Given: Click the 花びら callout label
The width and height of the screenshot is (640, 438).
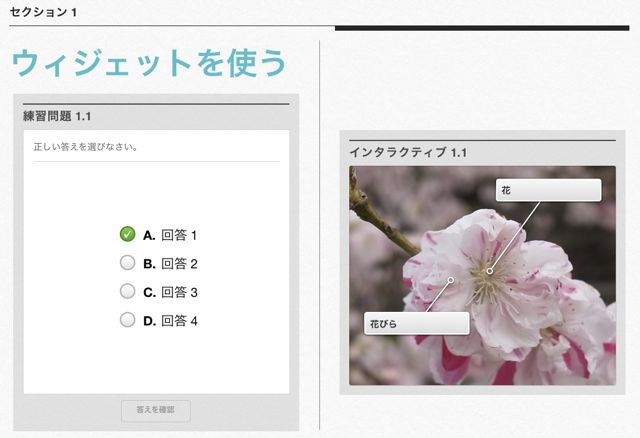Looking at the screenshot, I should [417, 324].
